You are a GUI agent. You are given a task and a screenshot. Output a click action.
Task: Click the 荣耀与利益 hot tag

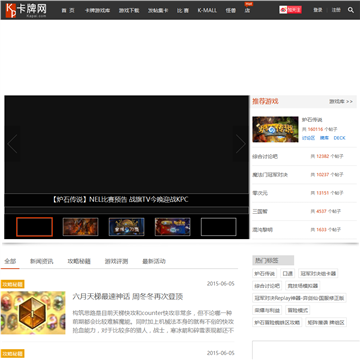click(x=267, y=310)
